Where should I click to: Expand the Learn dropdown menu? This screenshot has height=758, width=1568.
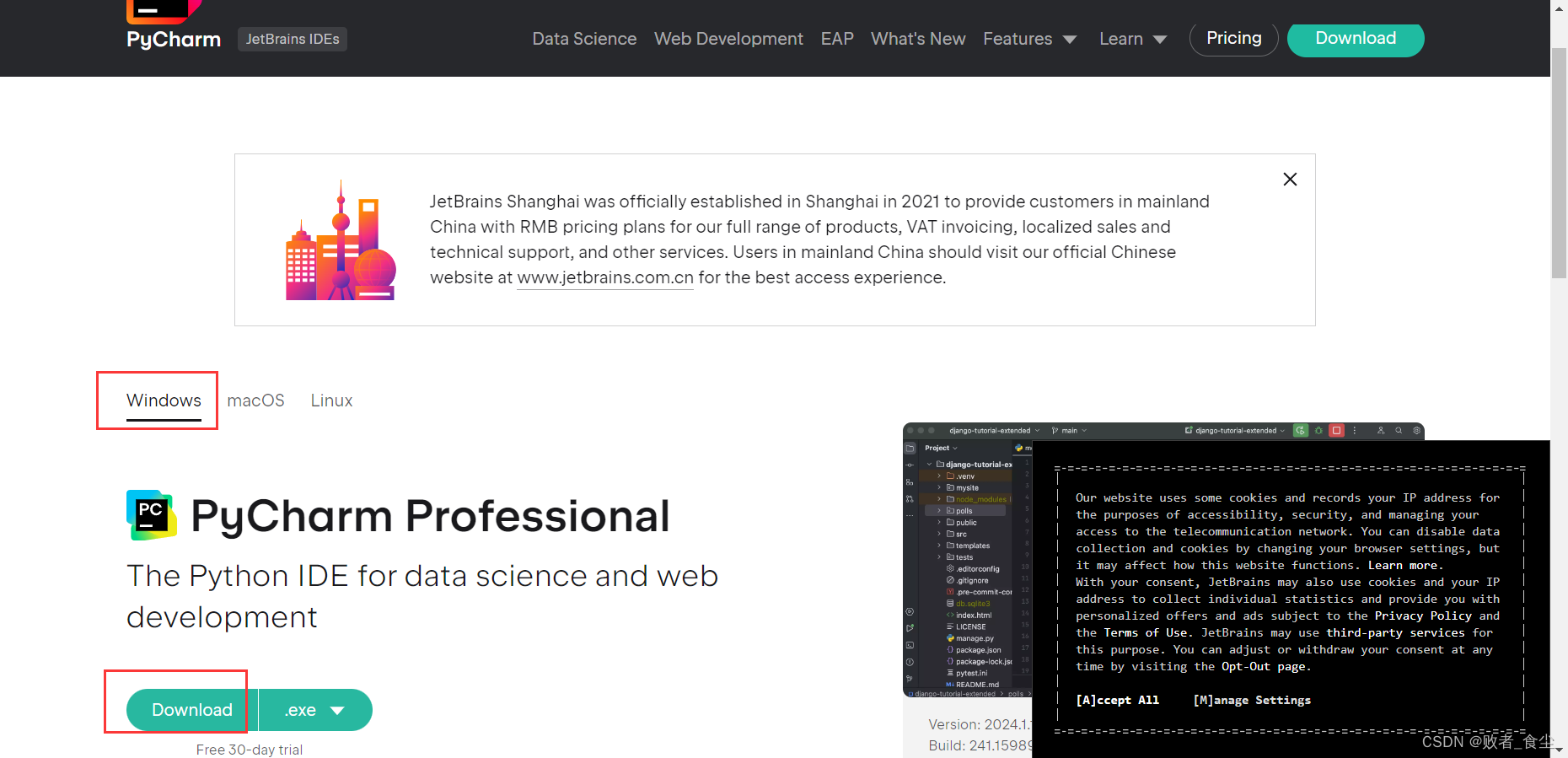click(x=1132, y=39)
